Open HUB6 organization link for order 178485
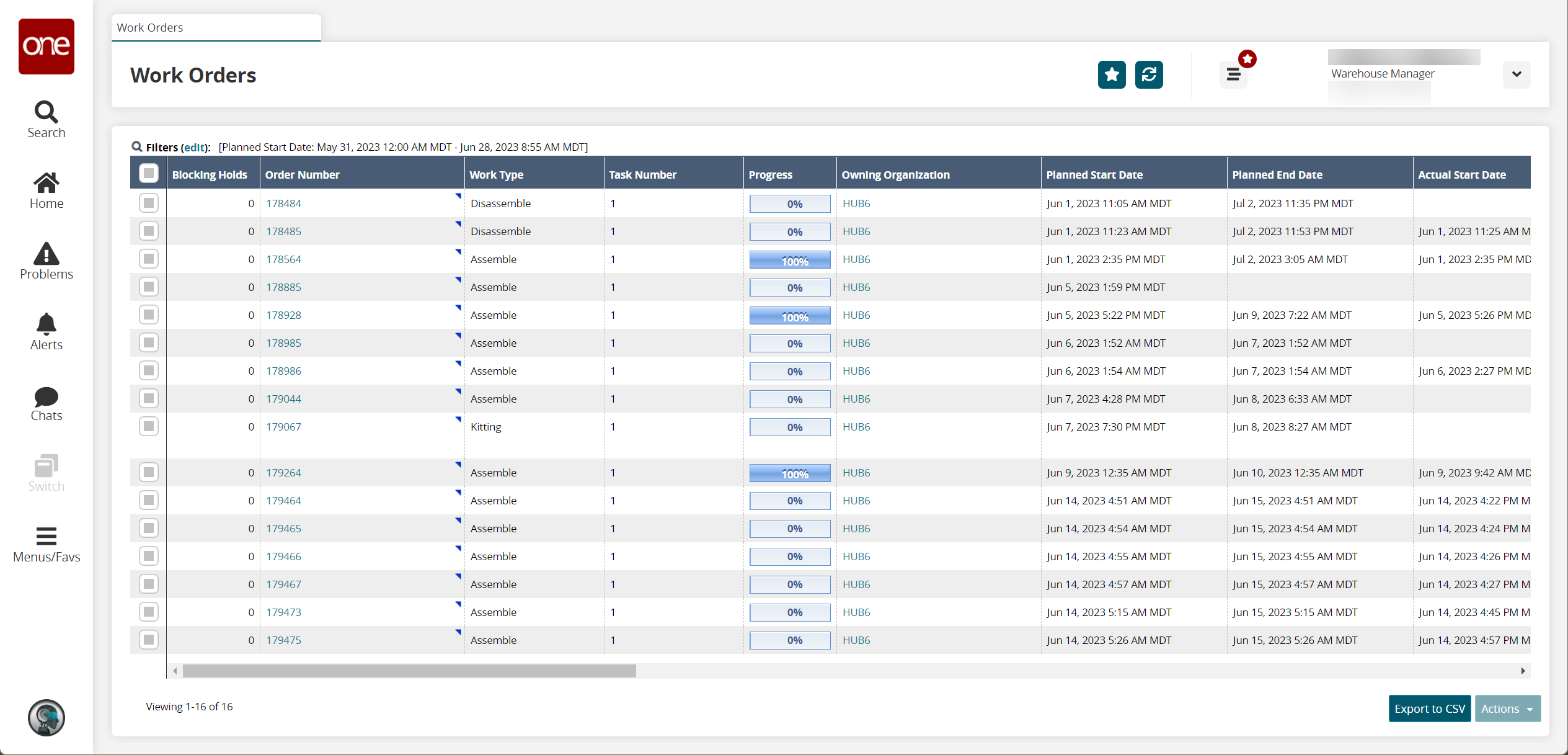 click(x=856, y=231)
